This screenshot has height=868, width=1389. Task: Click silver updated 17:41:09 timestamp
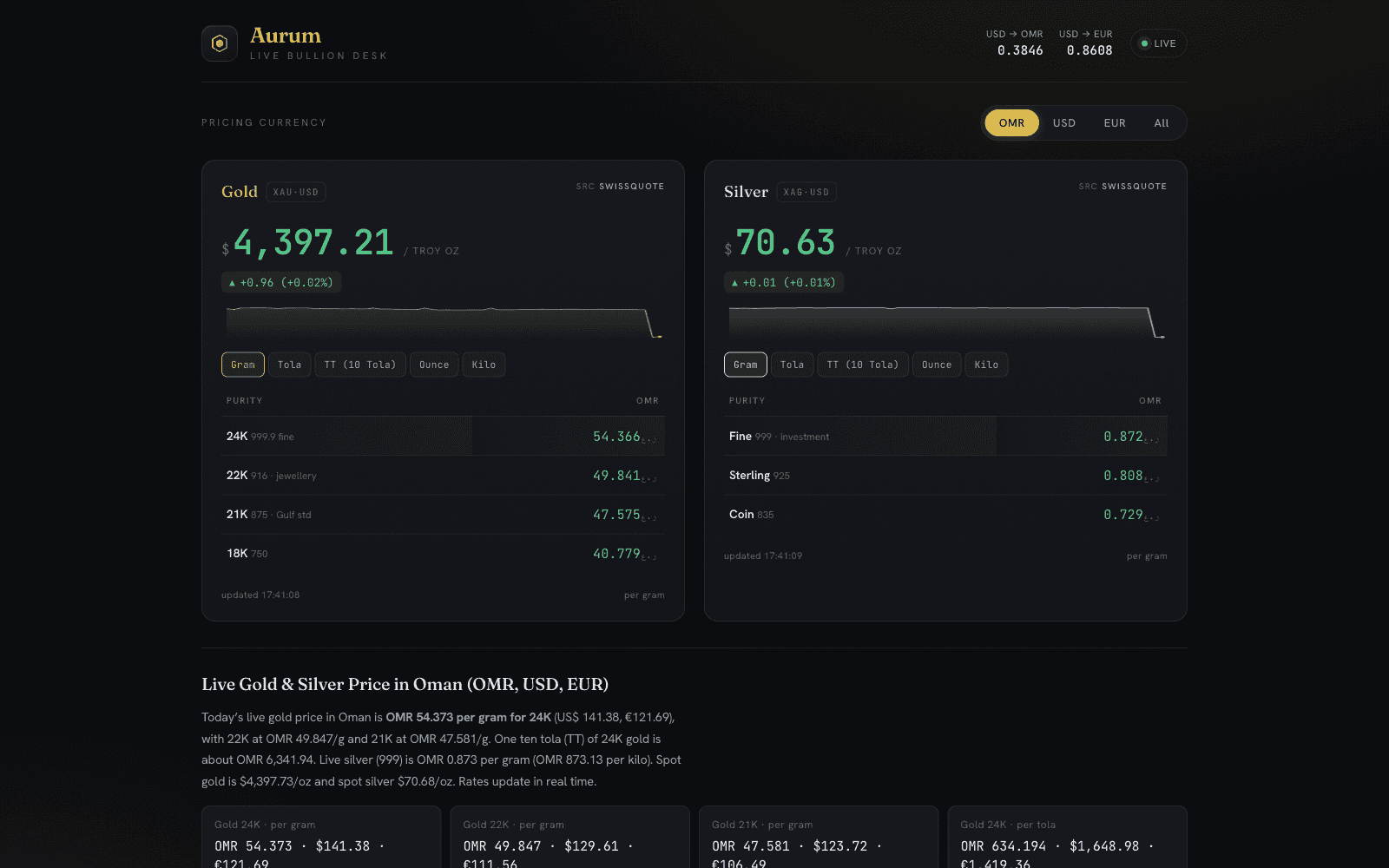[x=763, y=556]
